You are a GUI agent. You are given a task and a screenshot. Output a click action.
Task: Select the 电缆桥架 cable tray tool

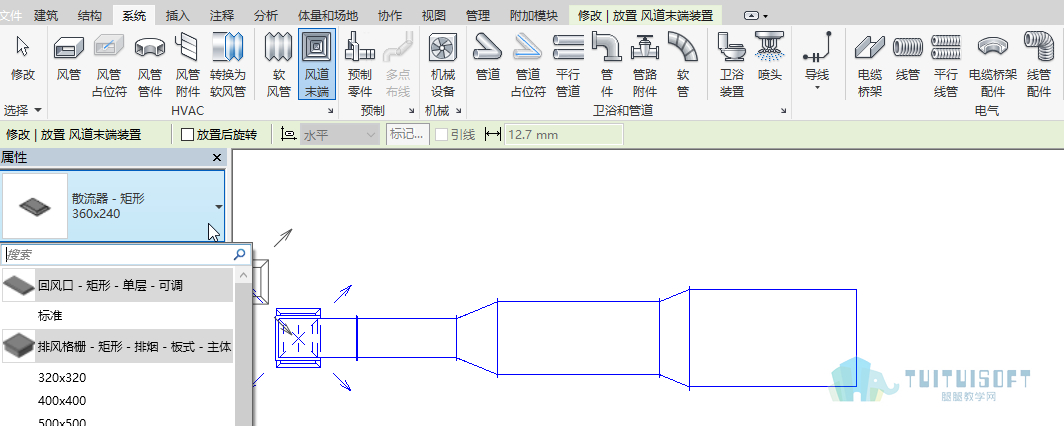tap(870, 64)
